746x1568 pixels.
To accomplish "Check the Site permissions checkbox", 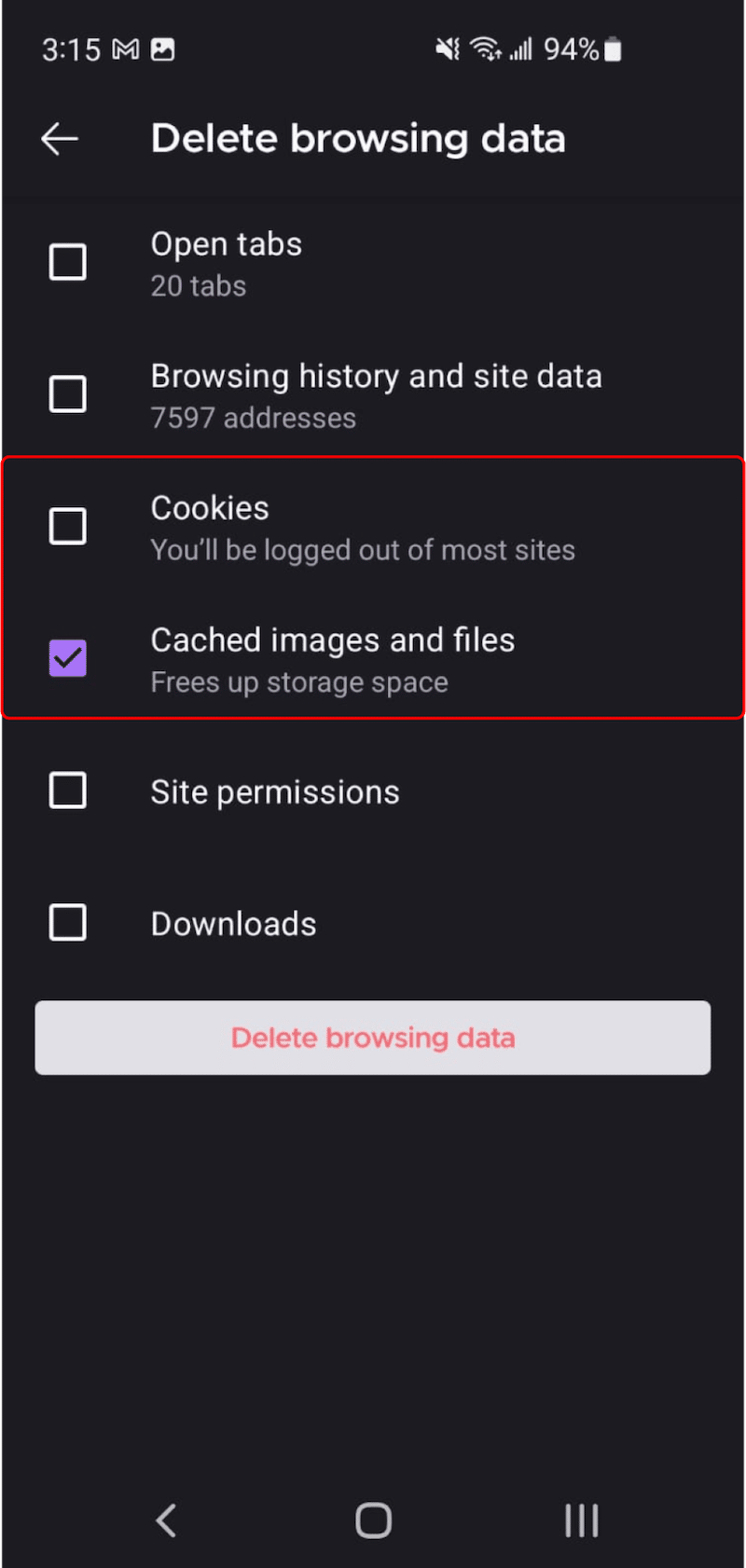I will pyautogui.click(x=66, y=790).
